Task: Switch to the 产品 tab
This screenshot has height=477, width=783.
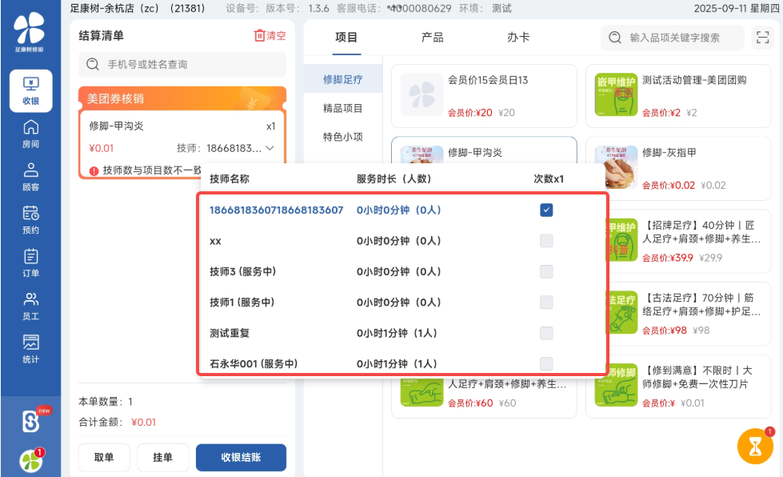Action: click(432, 37)
